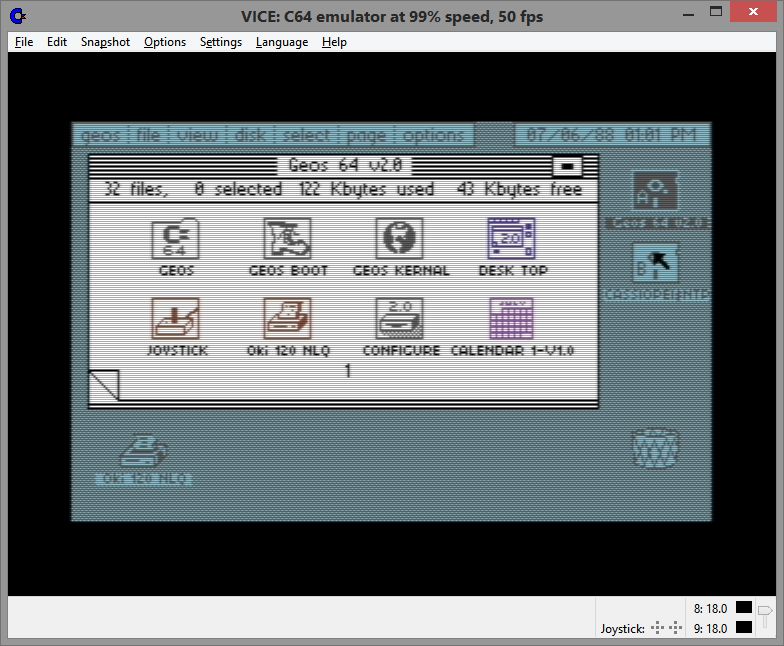Screen dimensions: 784x646
Task: Click the waste basket icon
Action: (655, 448)
